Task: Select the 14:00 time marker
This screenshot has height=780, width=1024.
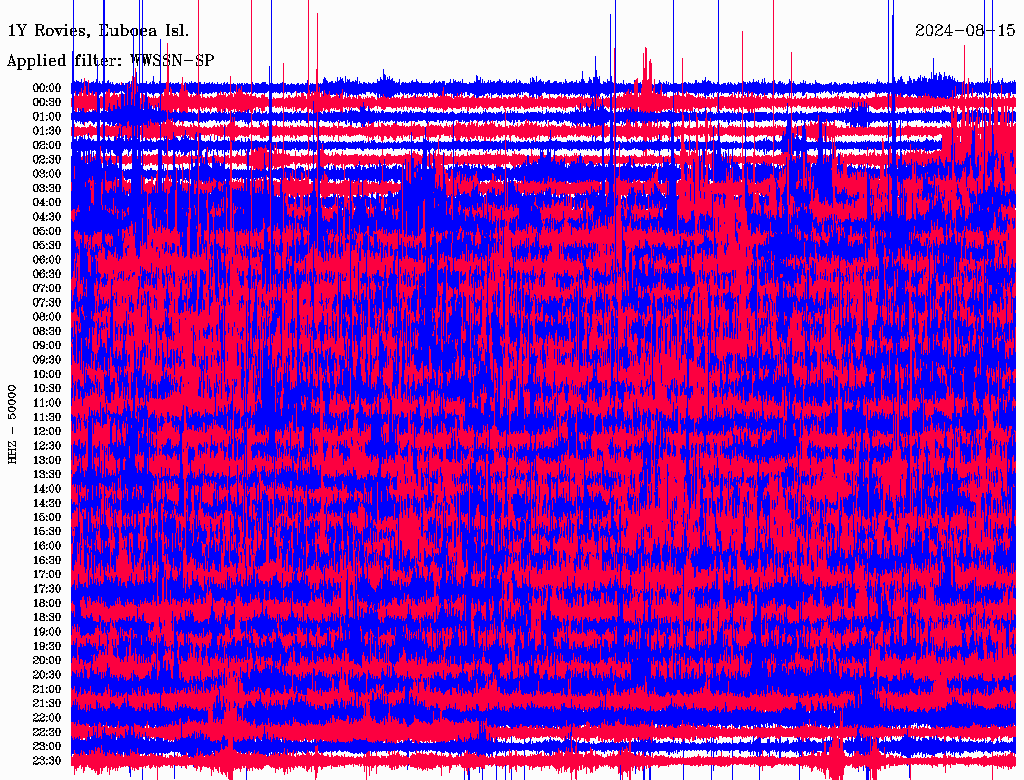Action: (47, 489)
